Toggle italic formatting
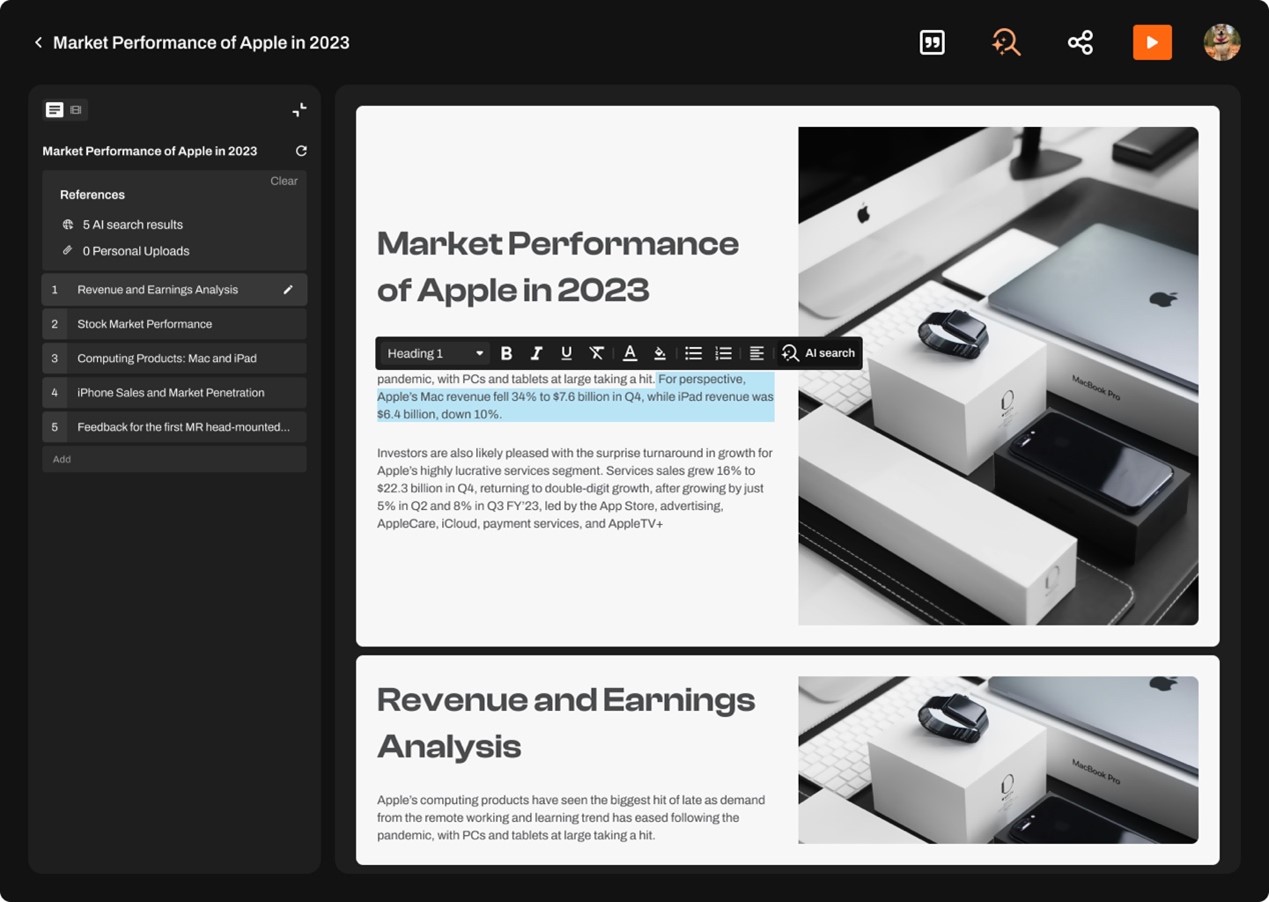1269x902 pixels. (536, 353)
